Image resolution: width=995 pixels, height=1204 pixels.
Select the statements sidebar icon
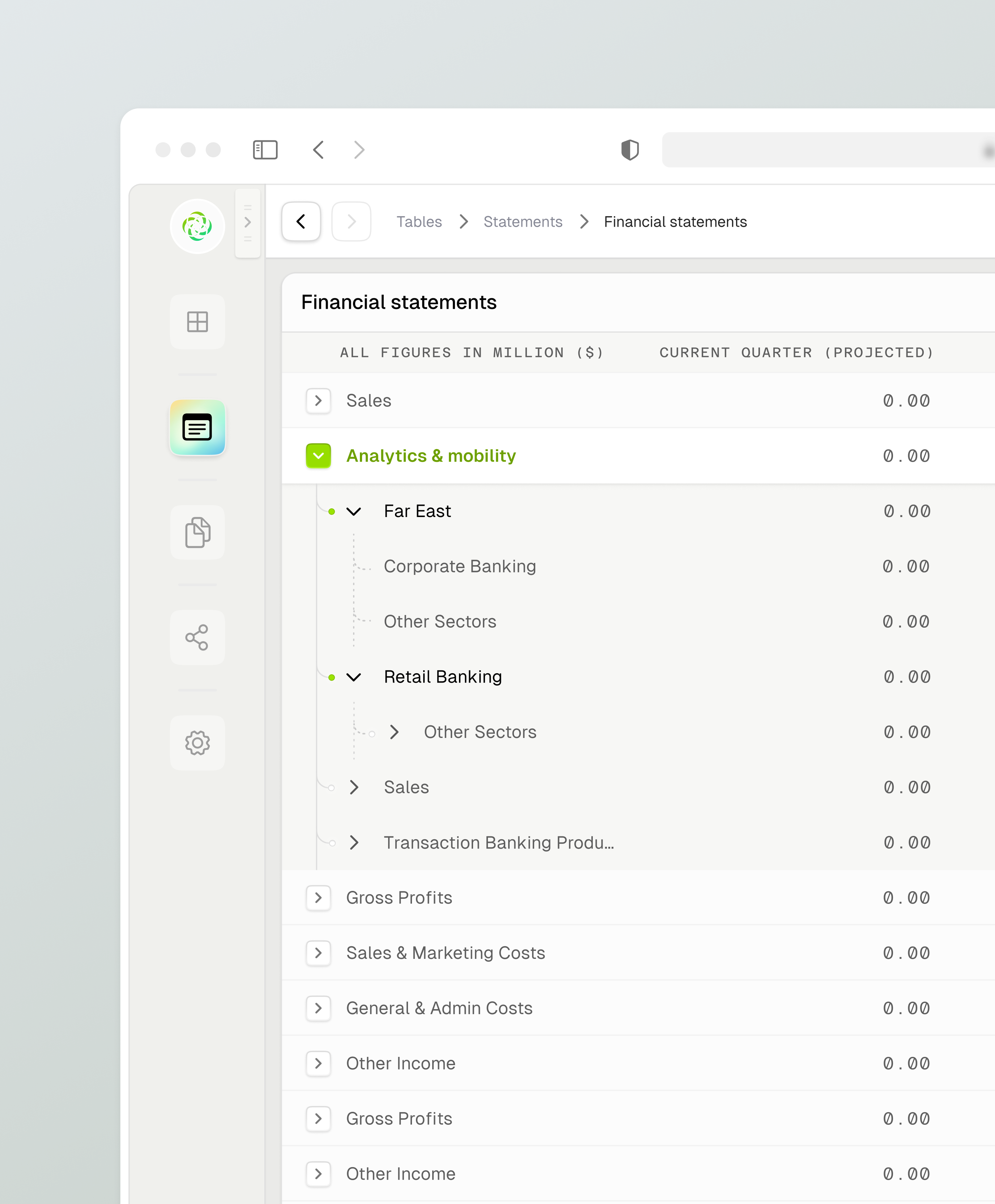click(197, 427)
